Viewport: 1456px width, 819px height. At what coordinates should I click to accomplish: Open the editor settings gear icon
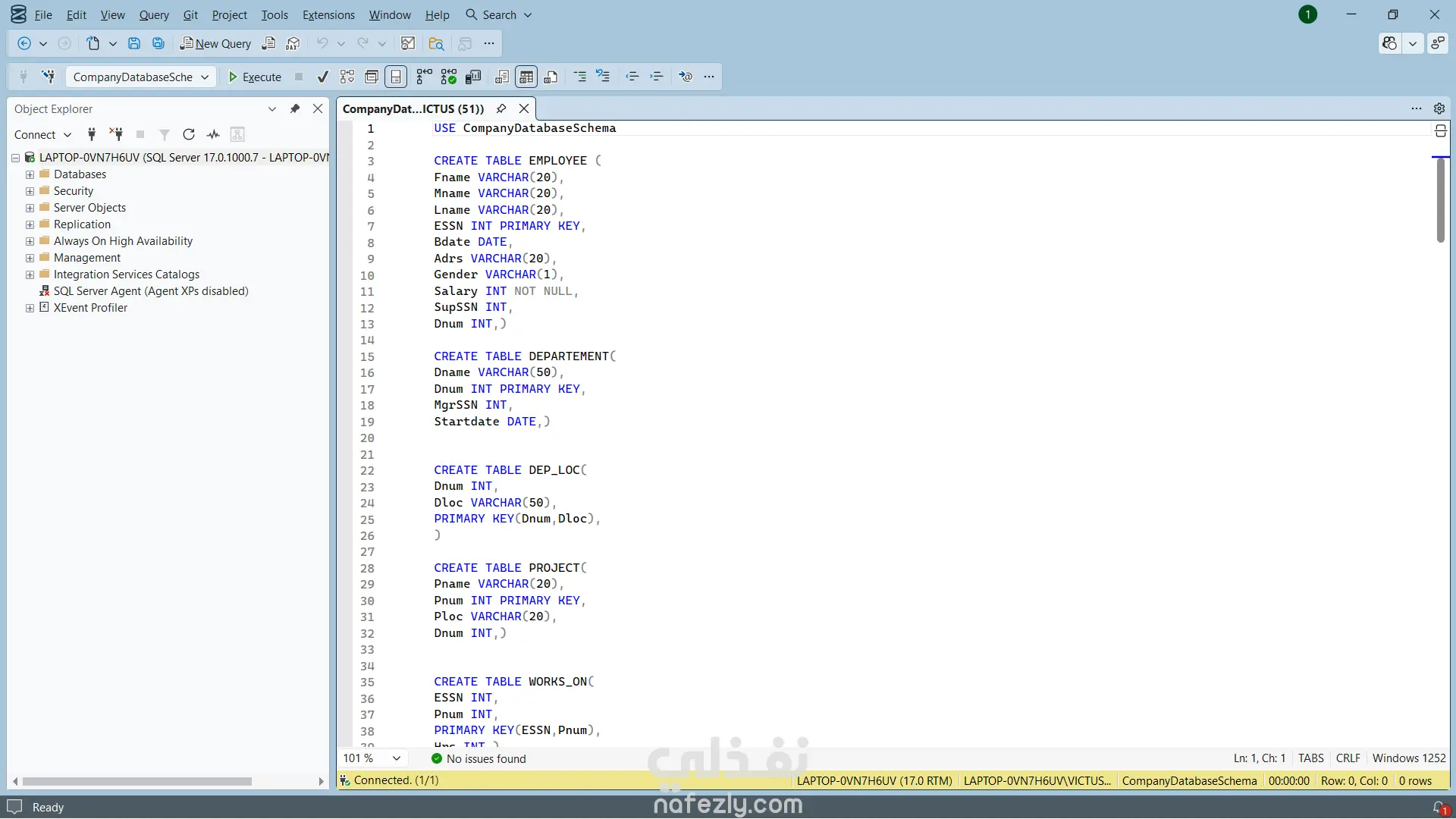1439,108
